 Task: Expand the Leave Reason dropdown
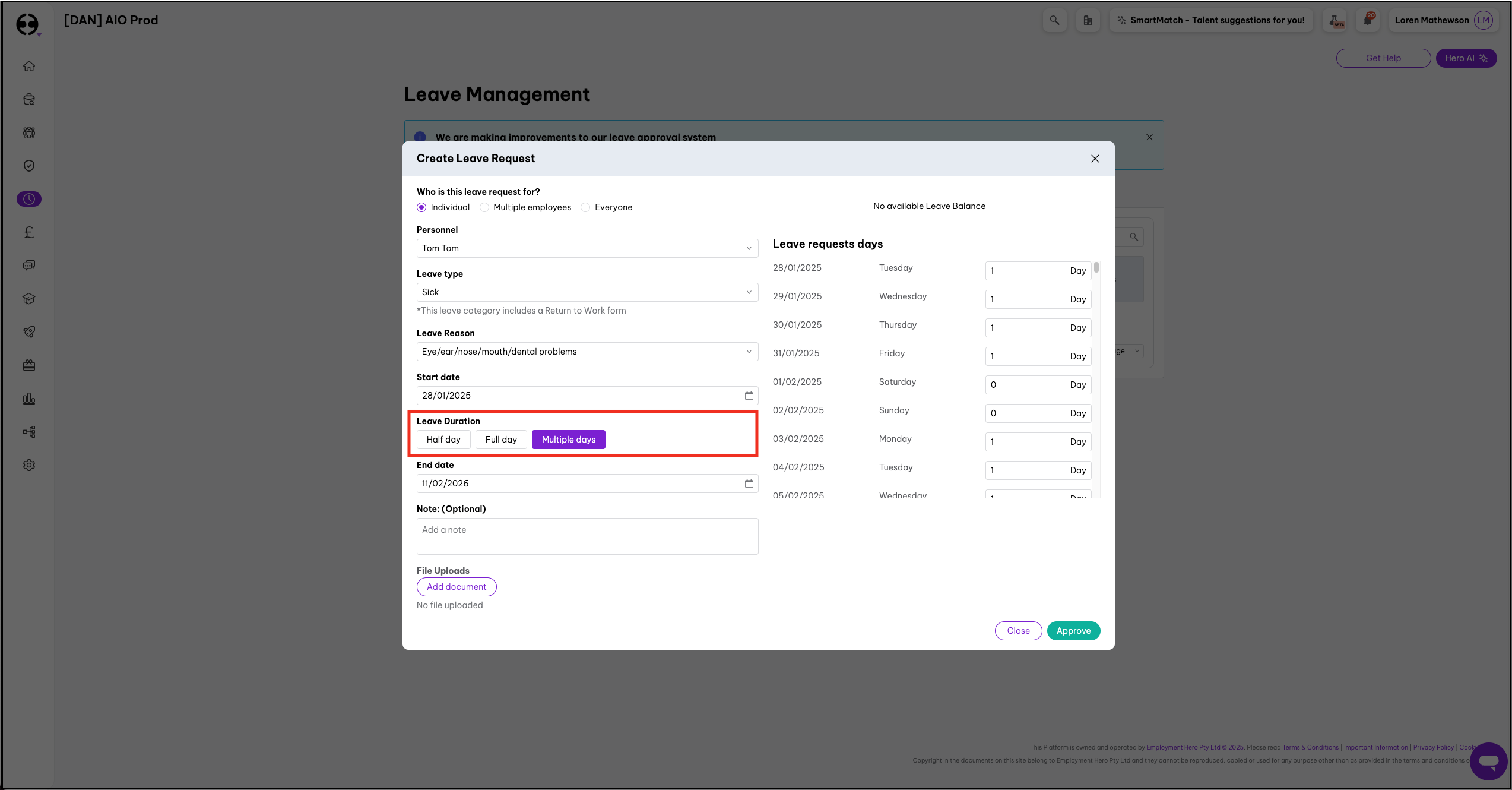(587, 352)
